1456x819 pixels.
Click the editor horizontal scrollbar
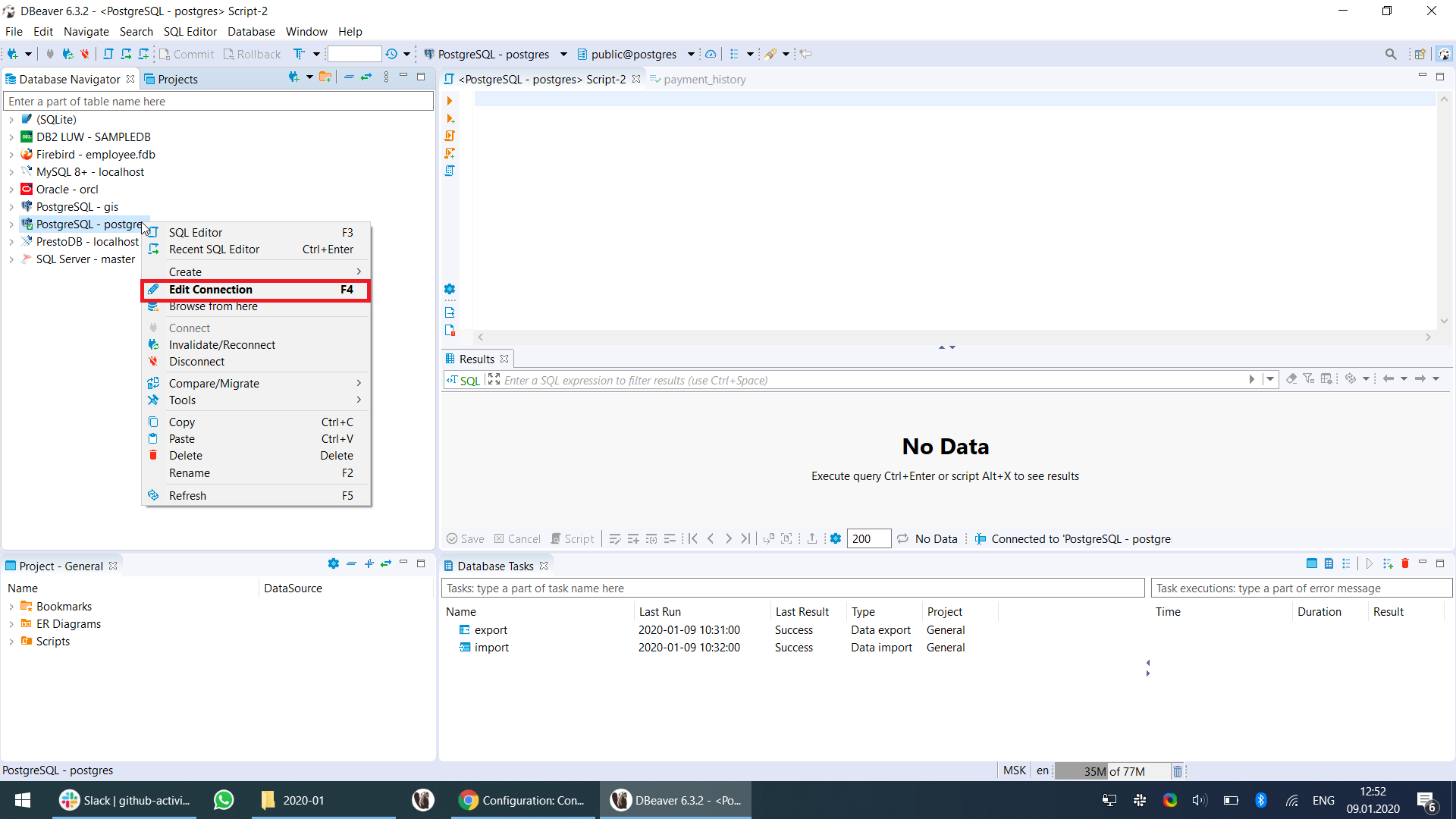point(954,337)
